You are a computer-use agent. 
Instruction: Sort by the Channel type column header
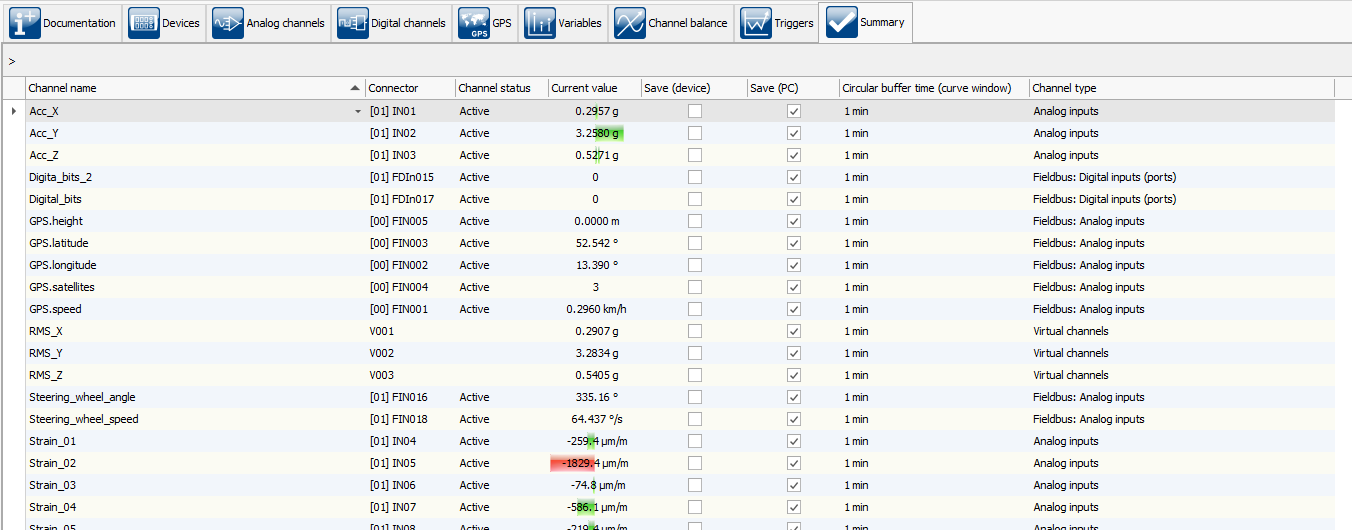(x=1064, y=88)
